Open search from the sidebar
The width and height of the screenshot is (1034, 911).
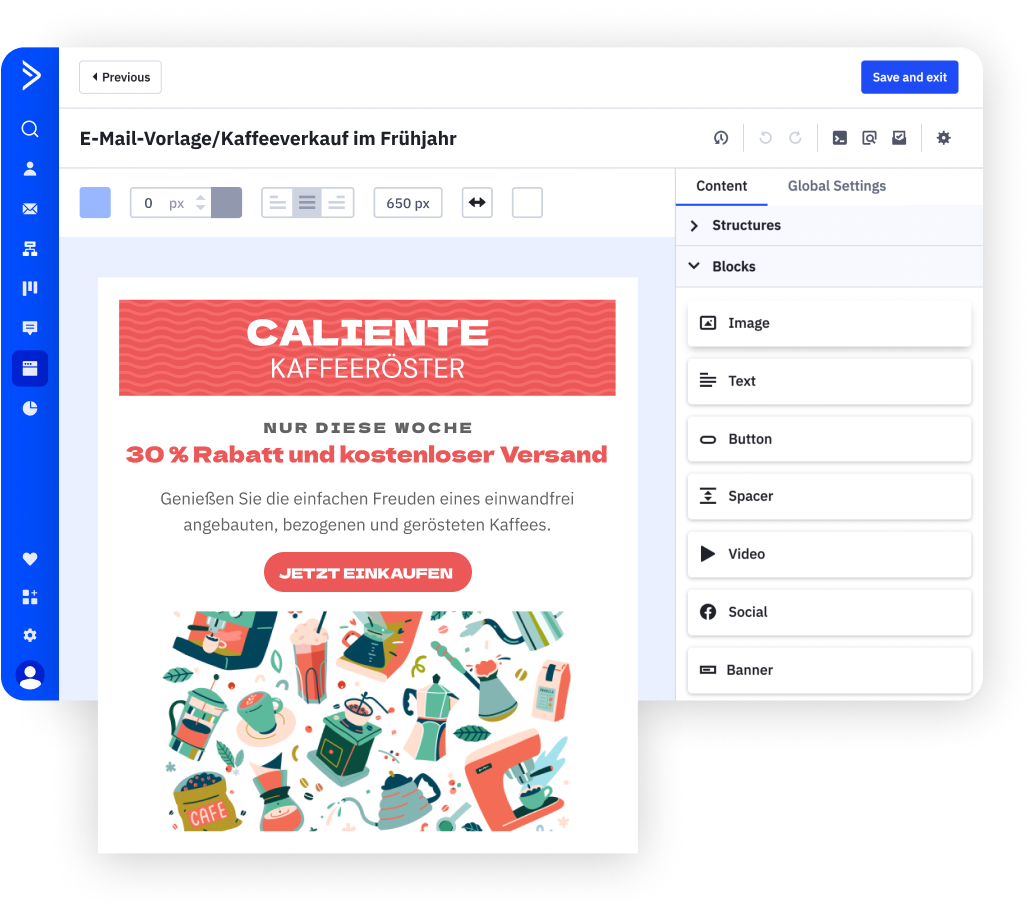30,129
